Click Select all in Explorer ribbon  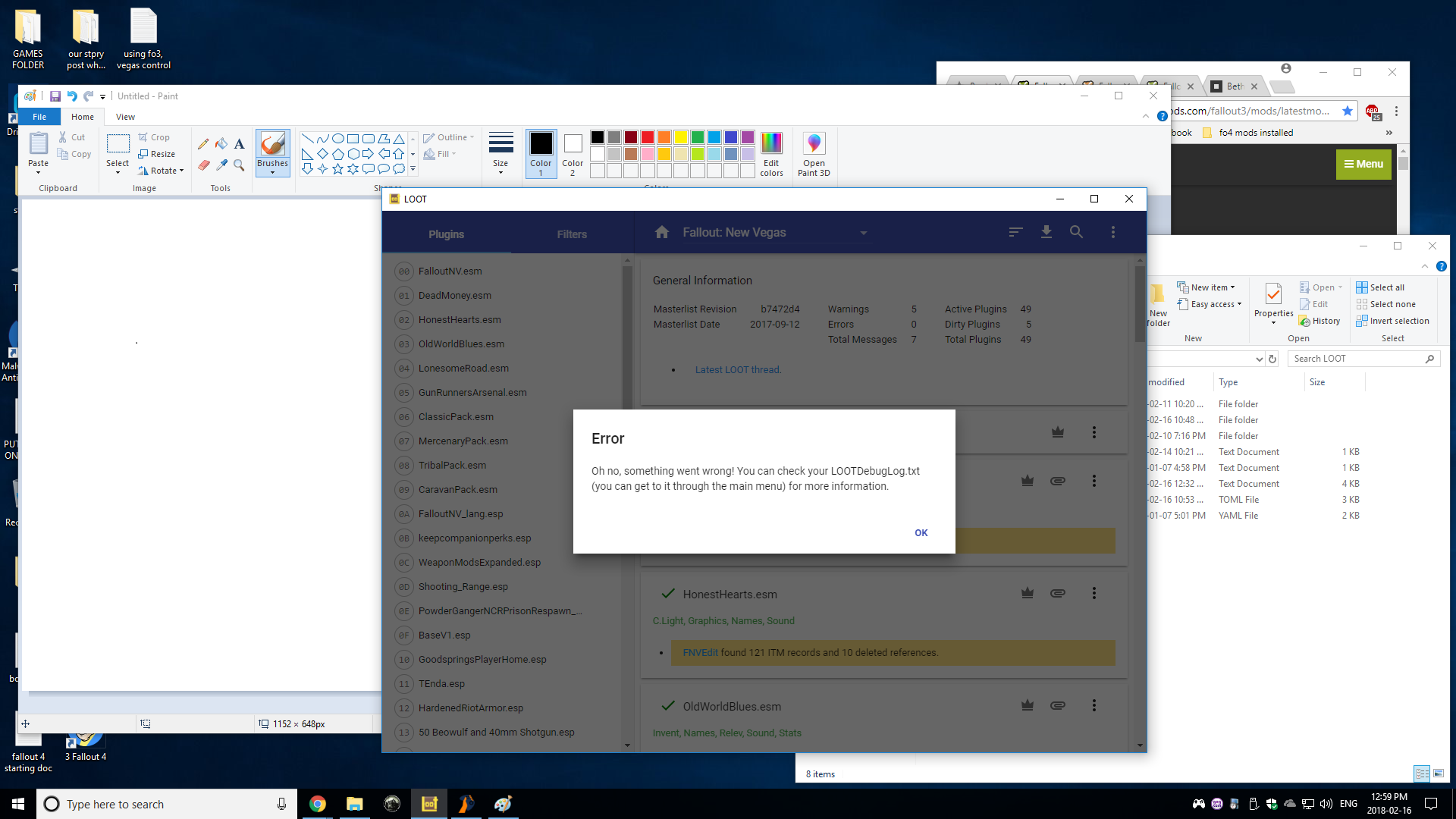[x=1380, y=287]
